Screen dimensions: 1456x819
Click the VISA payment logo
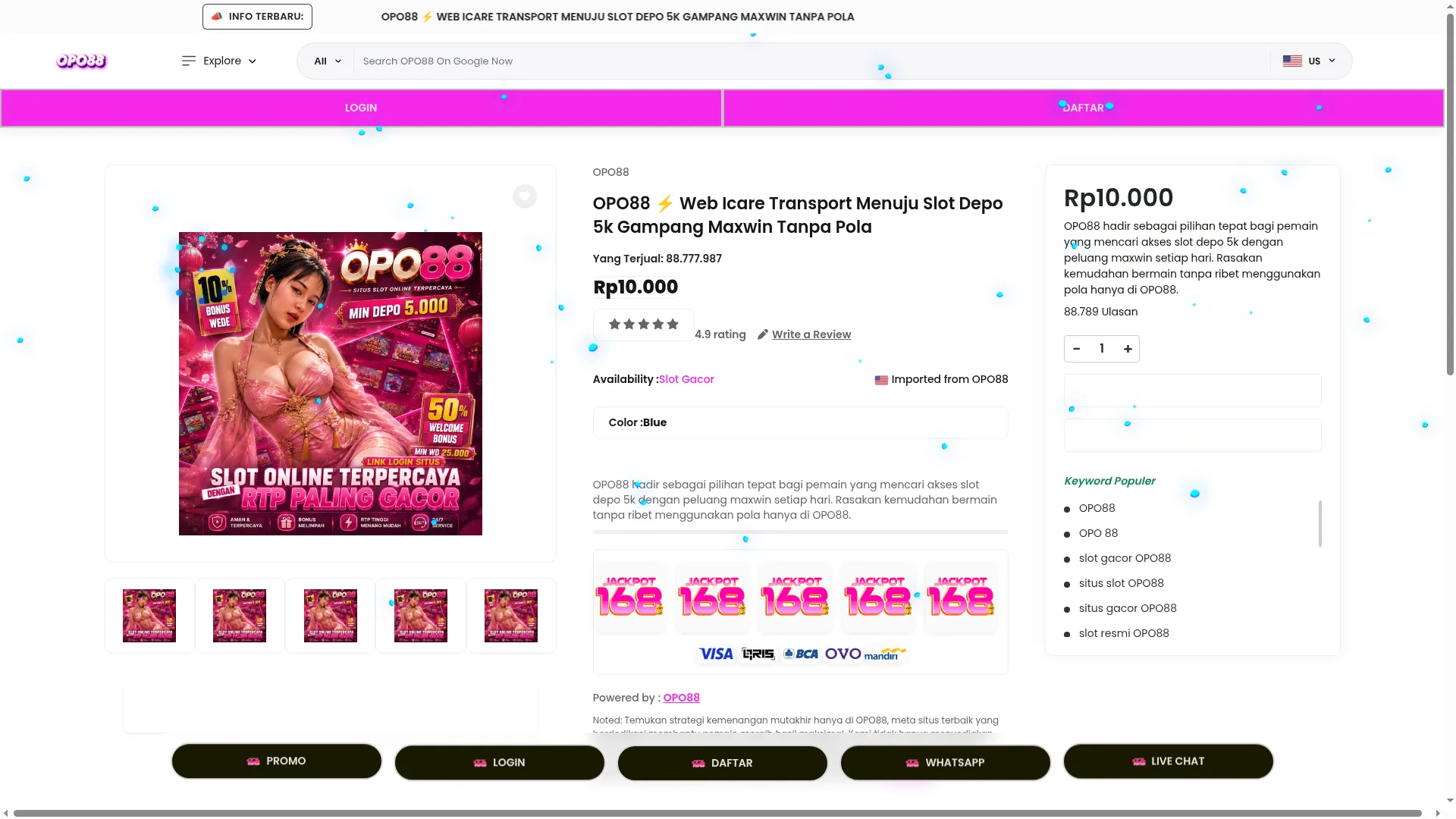click(716, 654)
